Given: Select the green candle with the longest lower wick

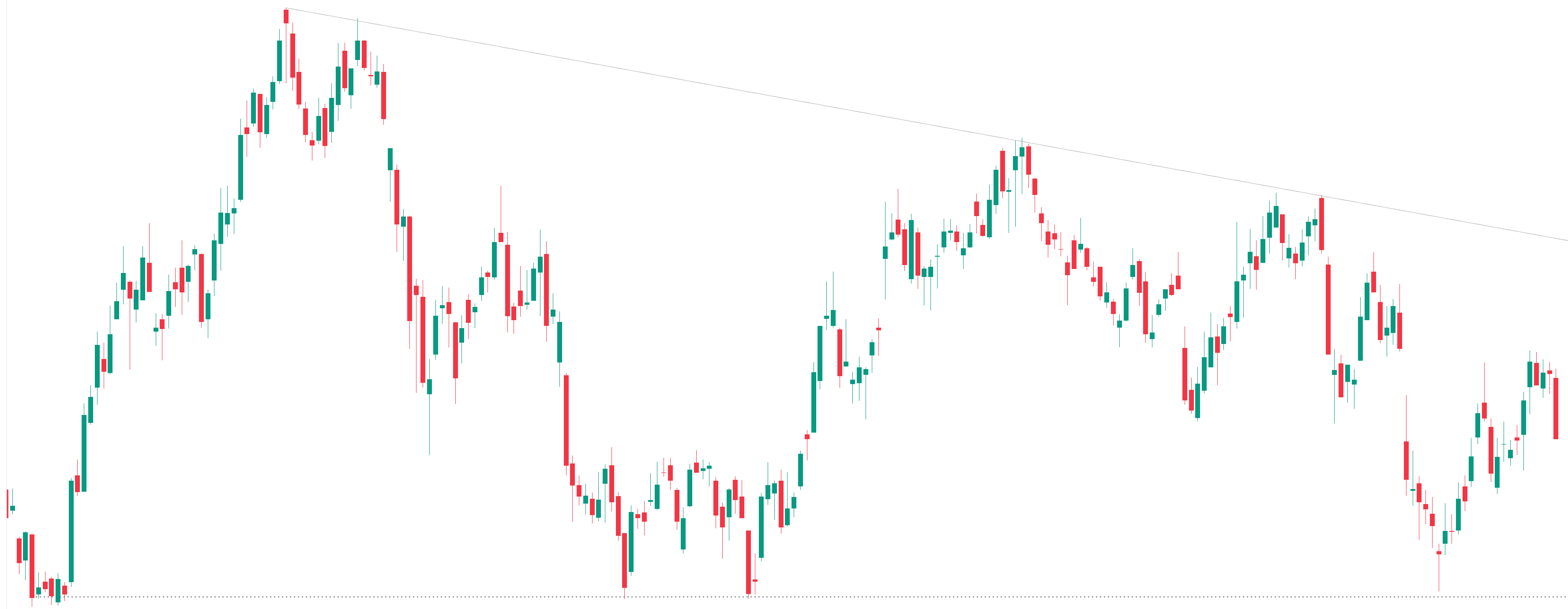Looking at the screenshot, I should coord(430,386).
